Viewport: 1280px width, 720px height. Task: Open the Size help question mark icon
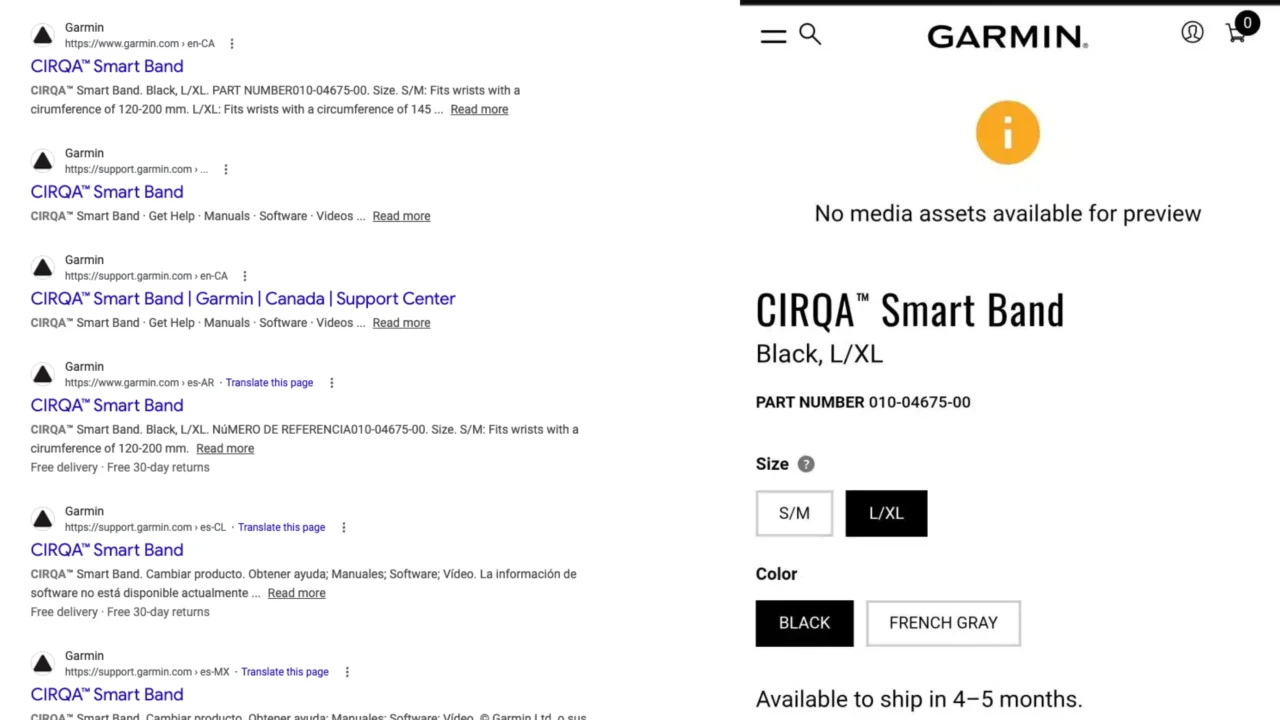(x=806, y=463)
